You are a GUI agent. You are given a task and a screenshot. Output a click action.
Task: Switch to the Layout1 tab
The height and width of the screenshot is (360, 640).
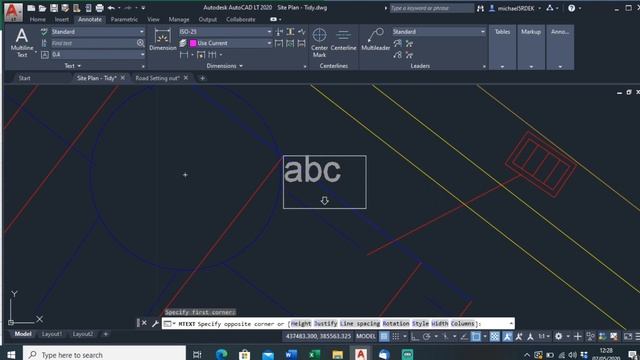click(x=52, y=334)
